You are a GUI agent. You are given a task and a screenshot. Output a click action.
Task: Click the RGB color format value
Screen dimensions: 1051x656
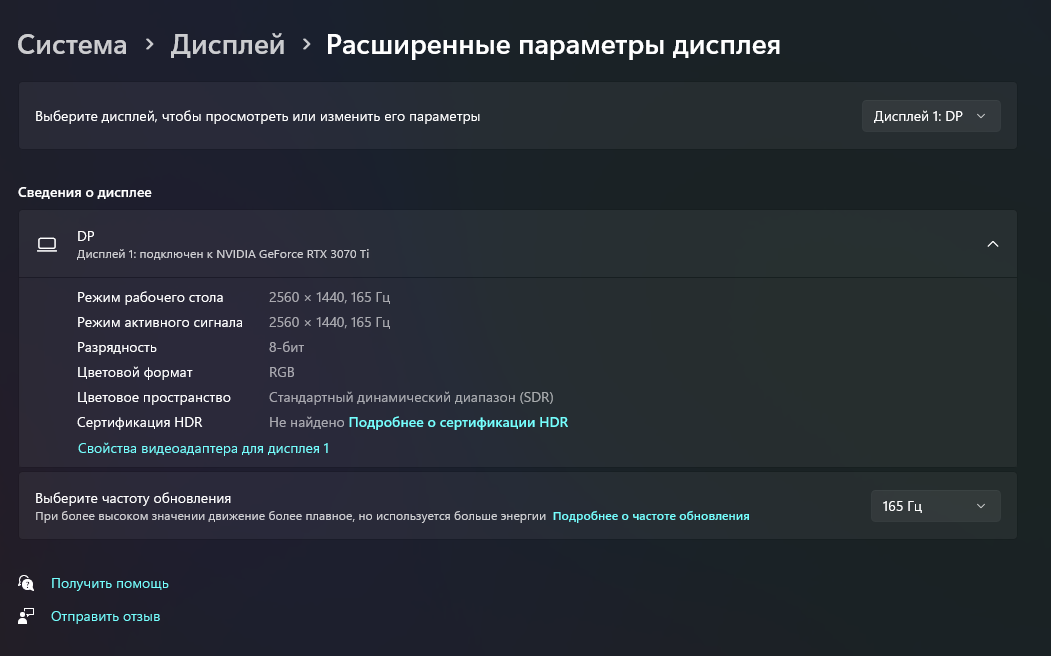(282, 372)
